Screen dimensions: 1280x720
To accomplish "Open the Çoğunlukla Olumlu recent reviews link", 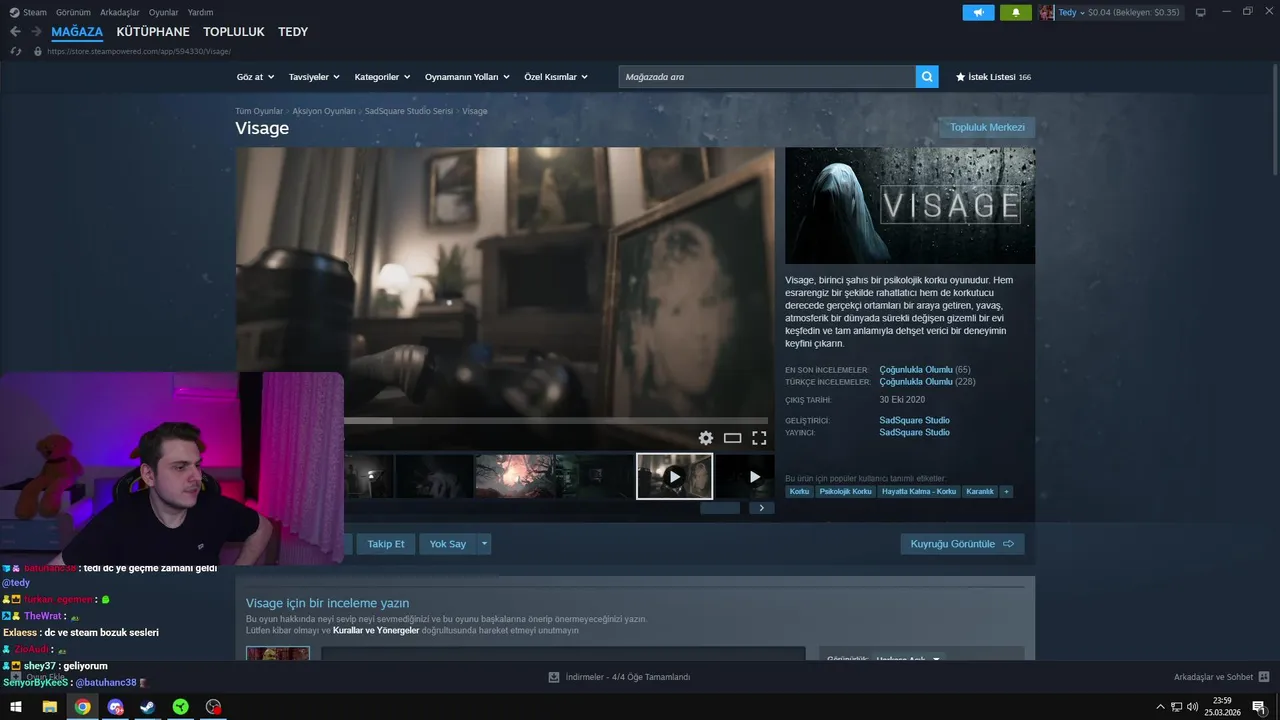I will [916, 370].
